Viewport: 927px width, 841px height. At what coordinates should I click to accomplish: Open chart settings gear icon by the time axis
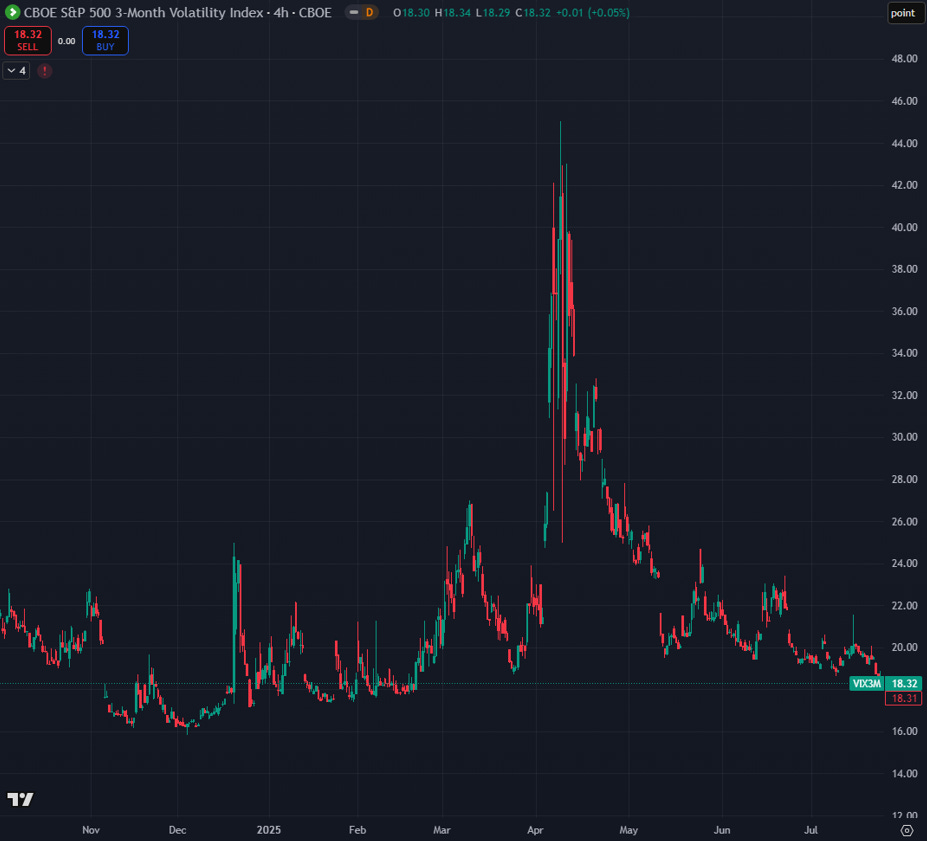click(x=906, y=830)
